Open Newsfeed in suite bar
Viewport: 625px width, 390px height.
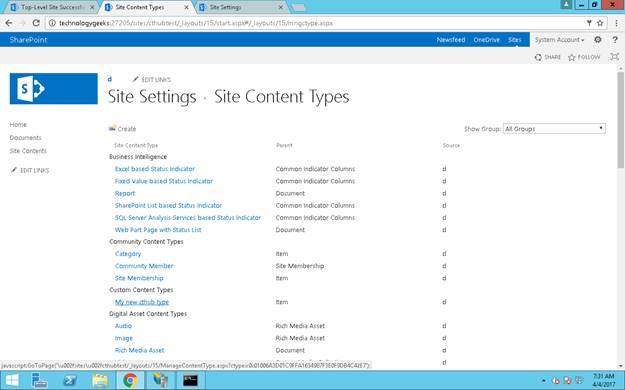[x=451, y=39]
